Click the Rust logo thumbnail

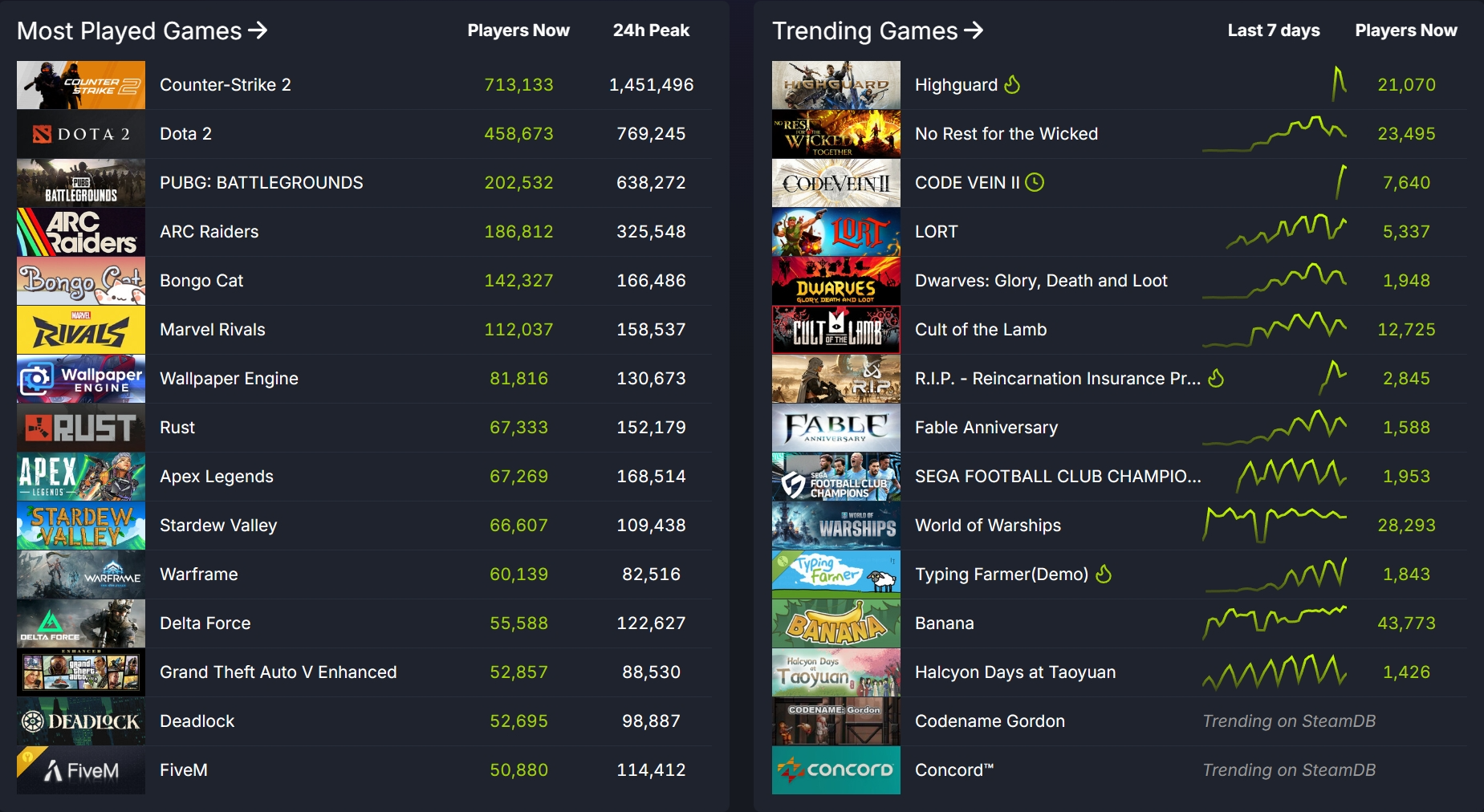[81, 428]
